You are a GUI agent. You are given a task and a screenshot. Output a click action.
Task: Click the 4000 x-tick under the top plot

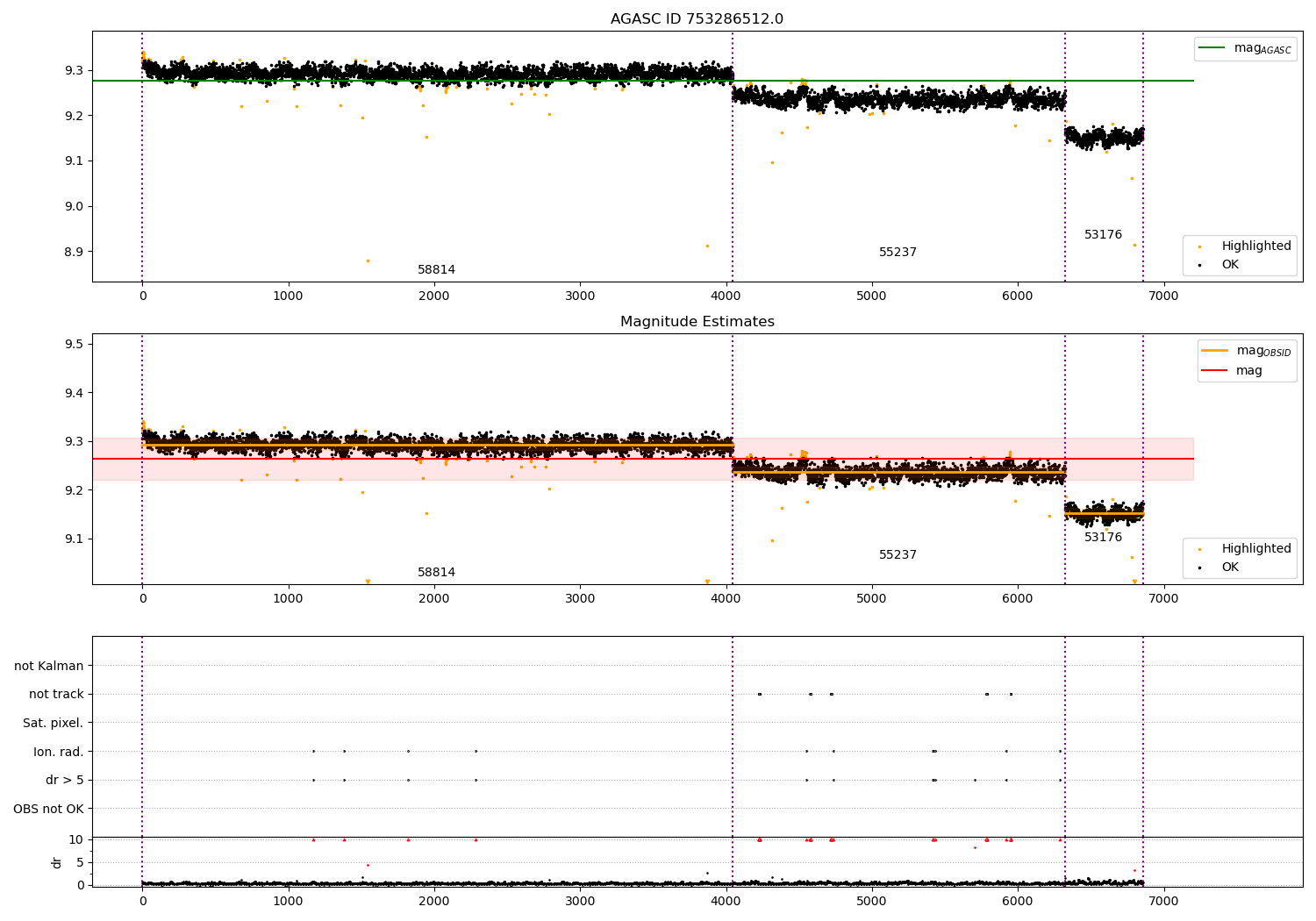(726, 296)
